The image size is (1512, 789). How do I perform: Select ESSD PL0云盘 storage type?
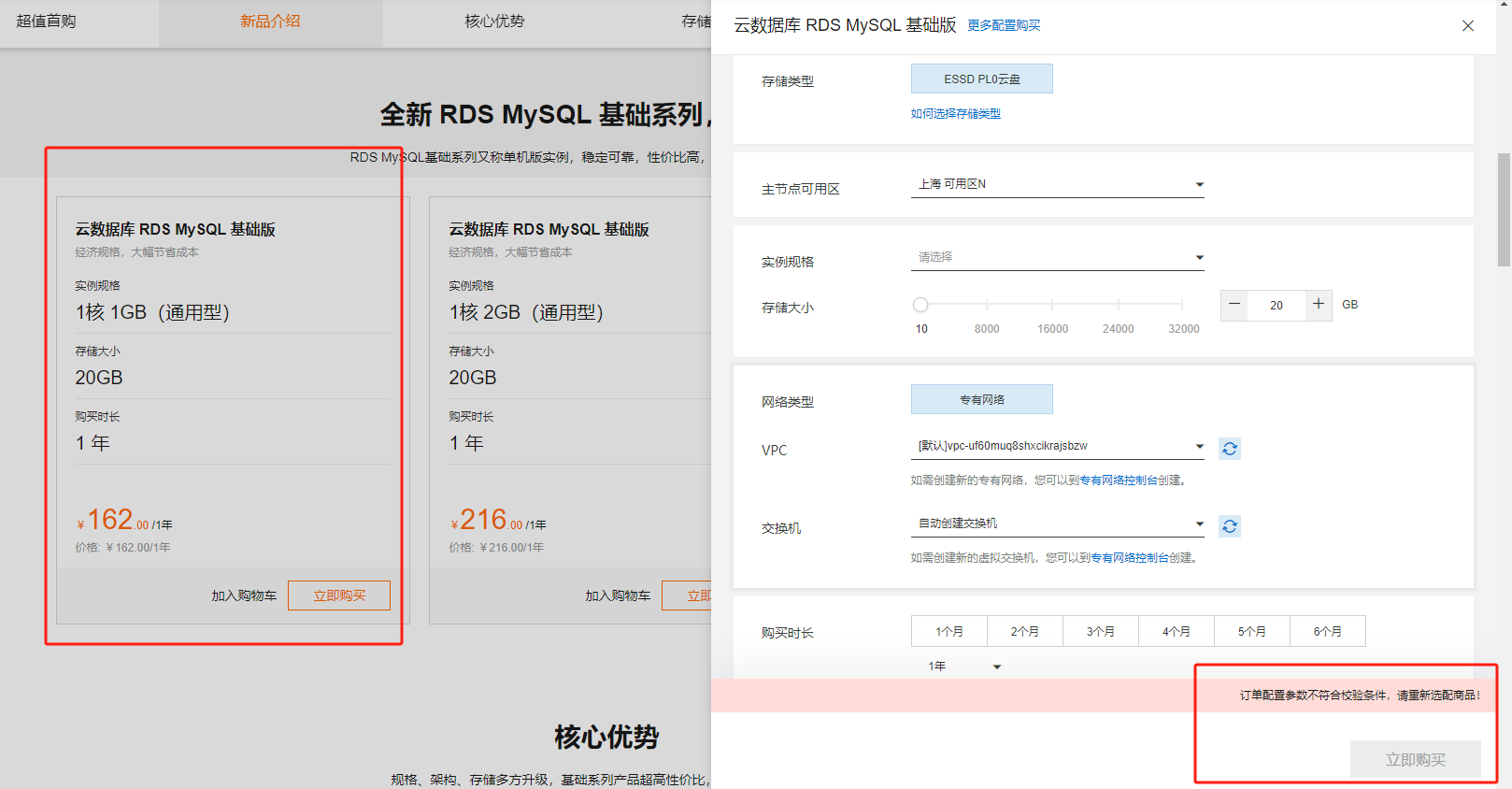pos(982,79)
